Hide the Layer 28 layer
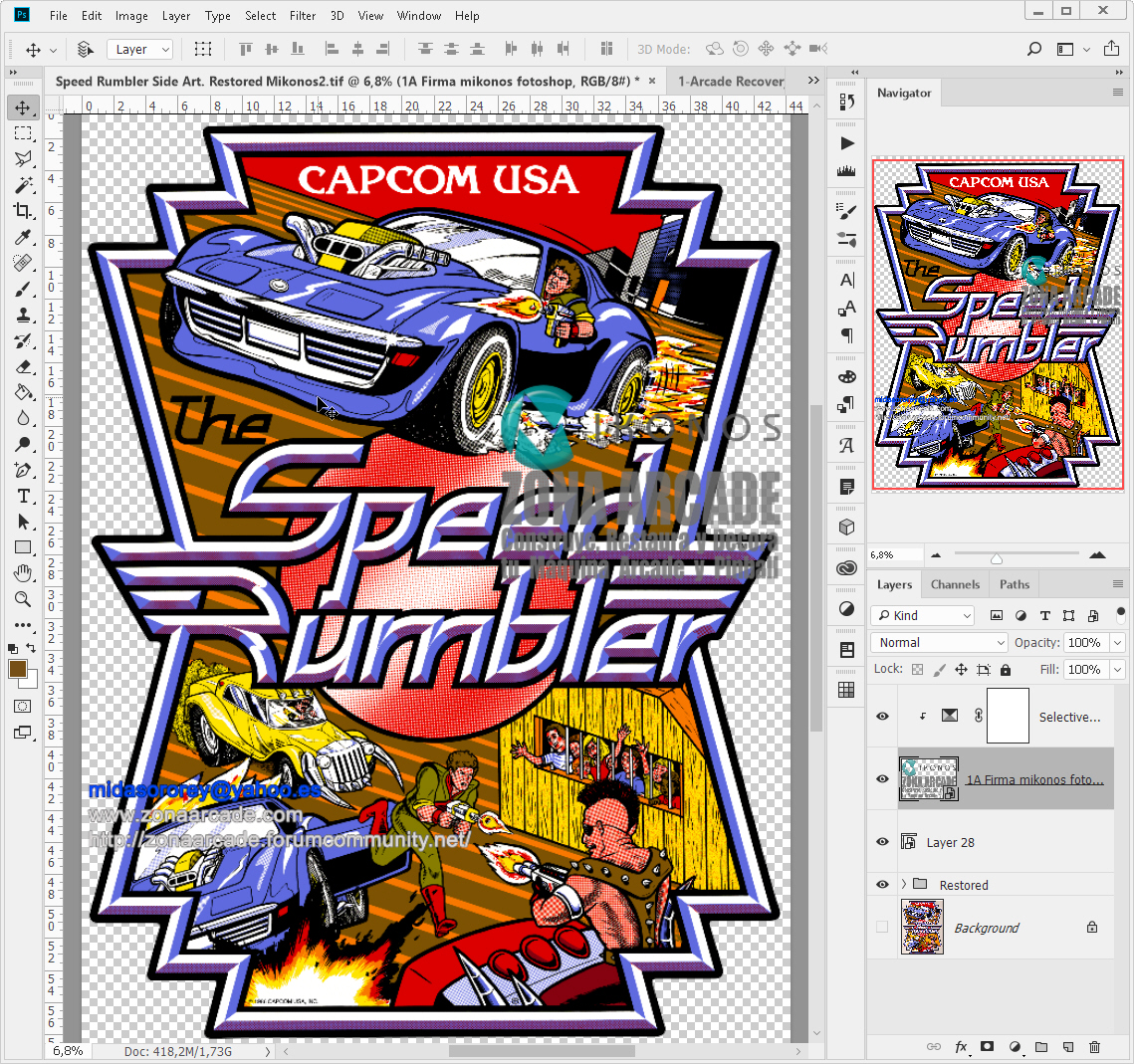Image resolution: width=1134 pixels, height=1064 pixels. [882, 842]
